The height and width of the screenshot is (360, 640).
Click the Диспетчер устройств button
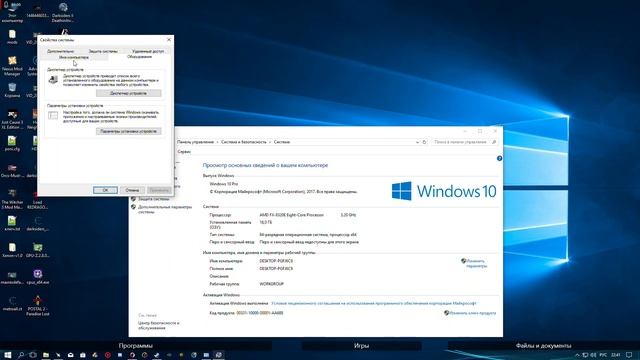[129, 93]
